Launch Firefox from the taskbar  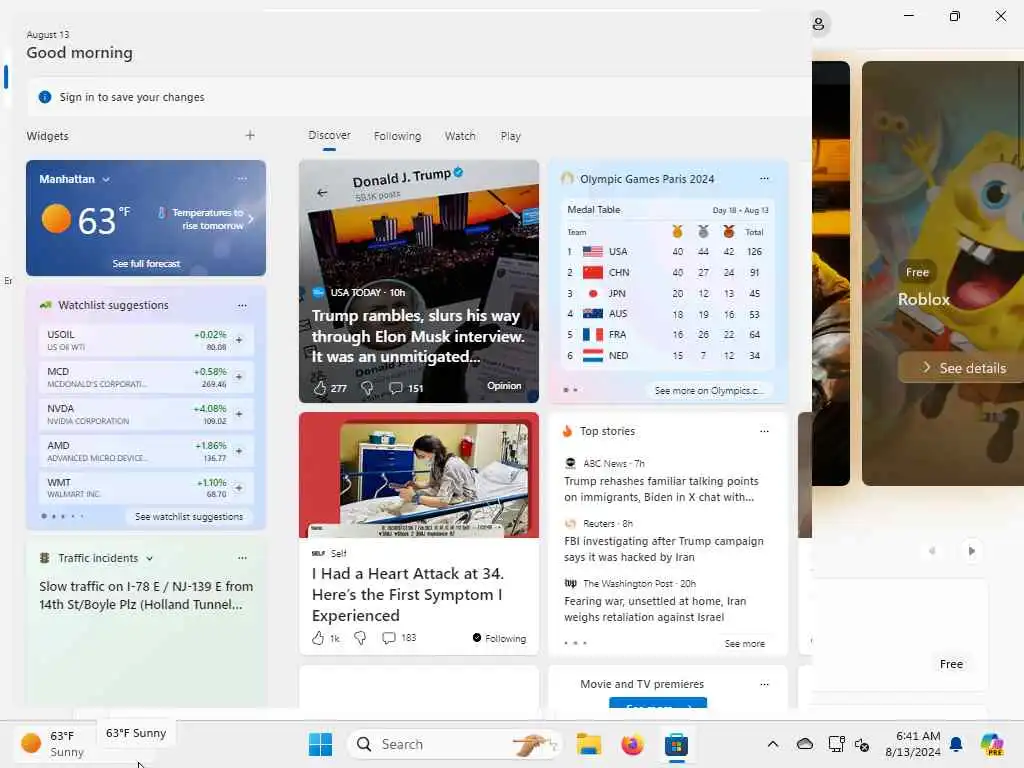[x=632, y=744]
